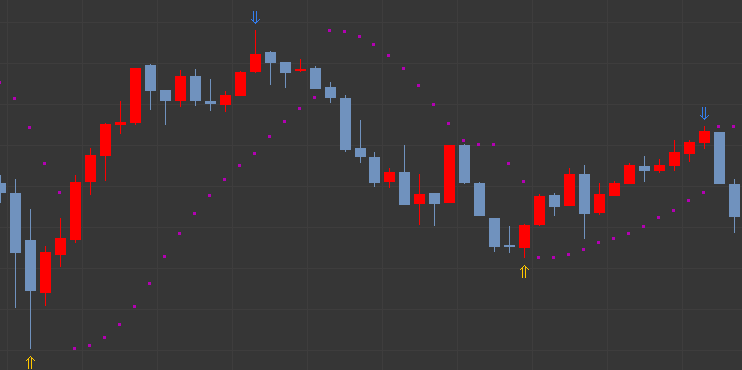This screenshot has height=370, width=742.
Task: Select the topmost magenta Parabolic SAR dot
Action: pyautogui.click(x=329, y=30)
